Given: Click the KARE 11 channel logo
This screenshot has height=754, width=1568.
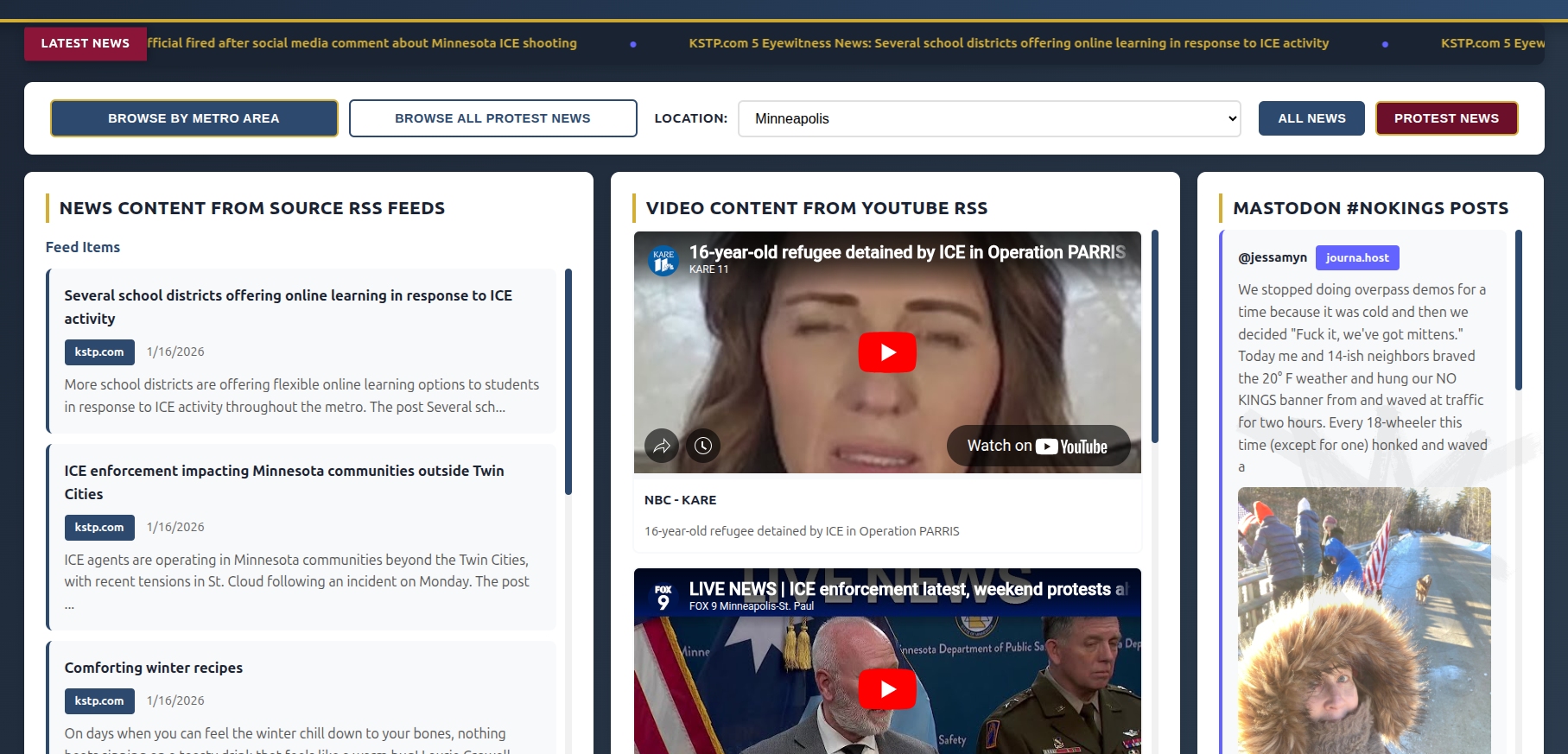Looking at the screenshot, I should [663, 260].
